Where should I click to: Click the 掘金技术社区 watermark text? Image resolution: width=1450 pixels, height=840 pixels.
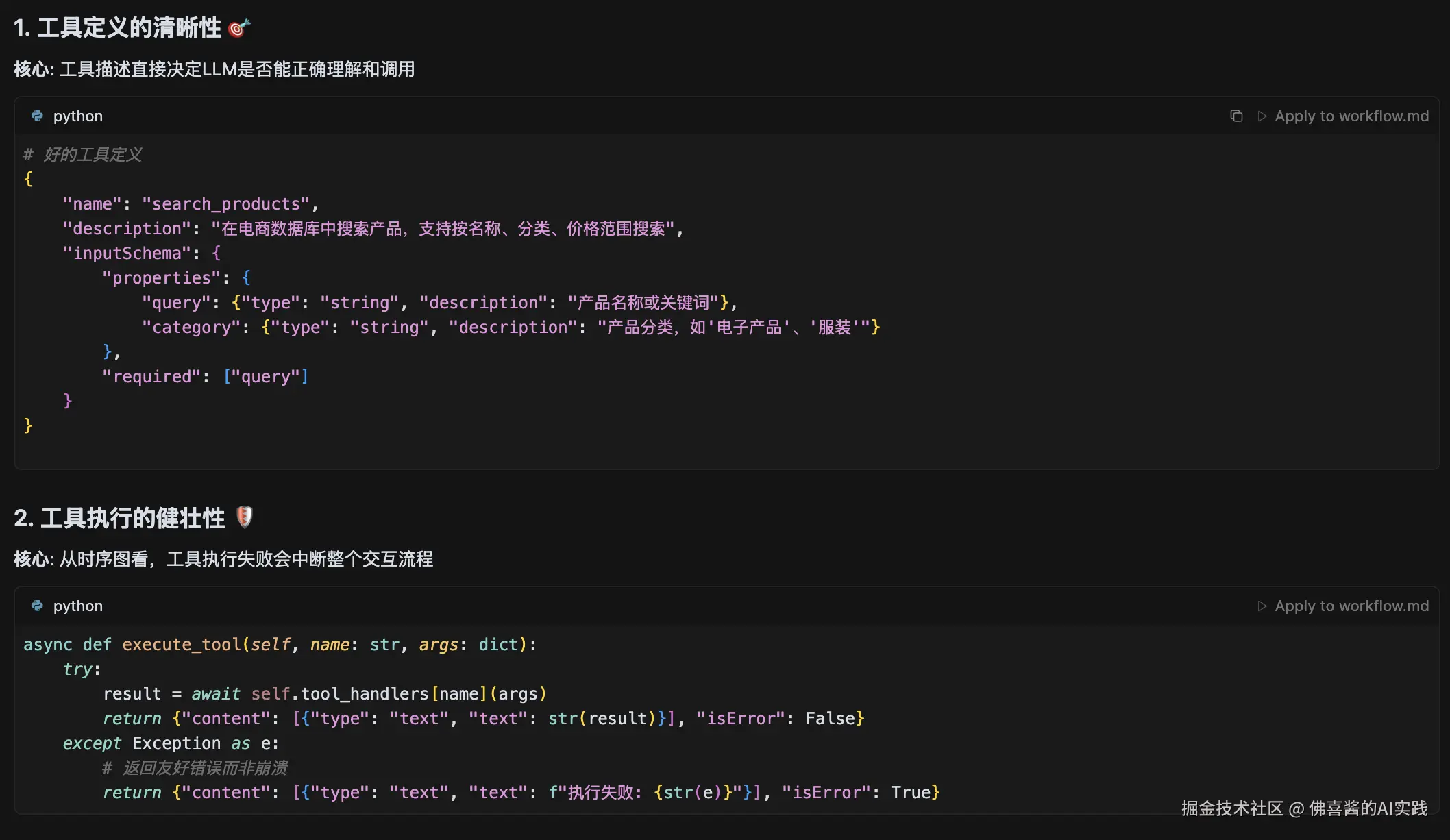(1231, 808)
